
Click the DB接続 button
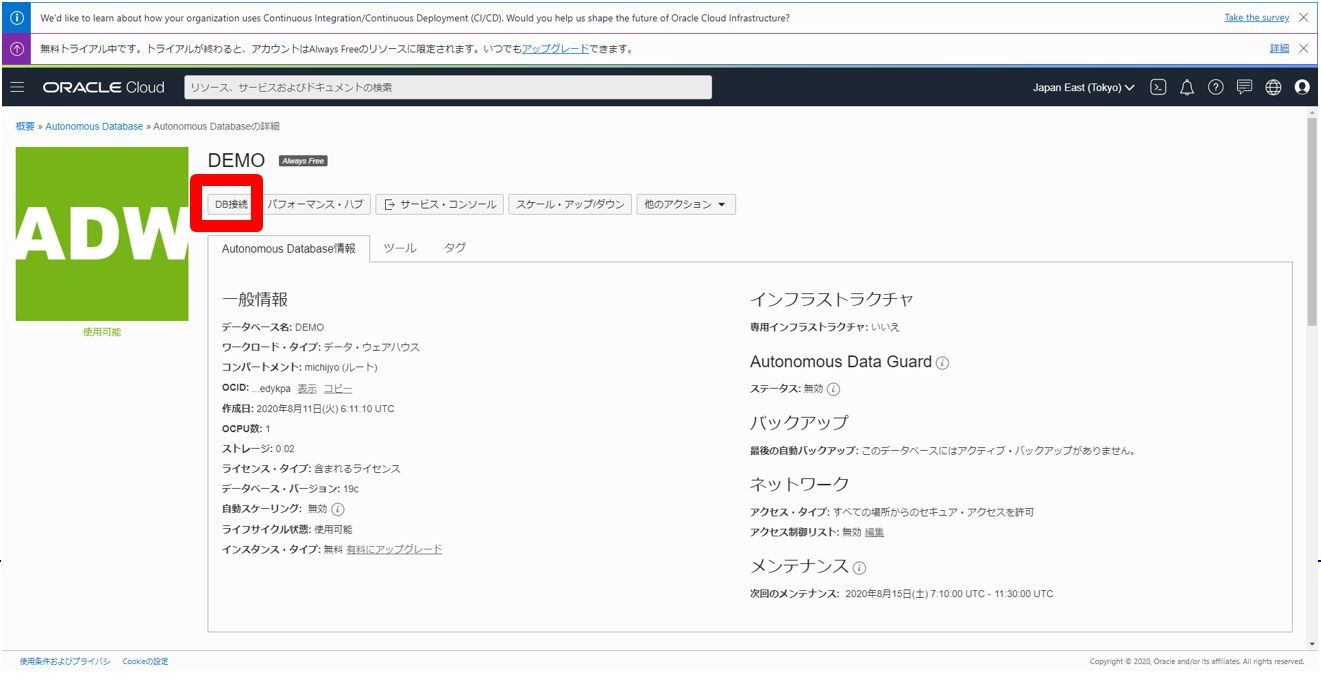[x=231, y=204]
